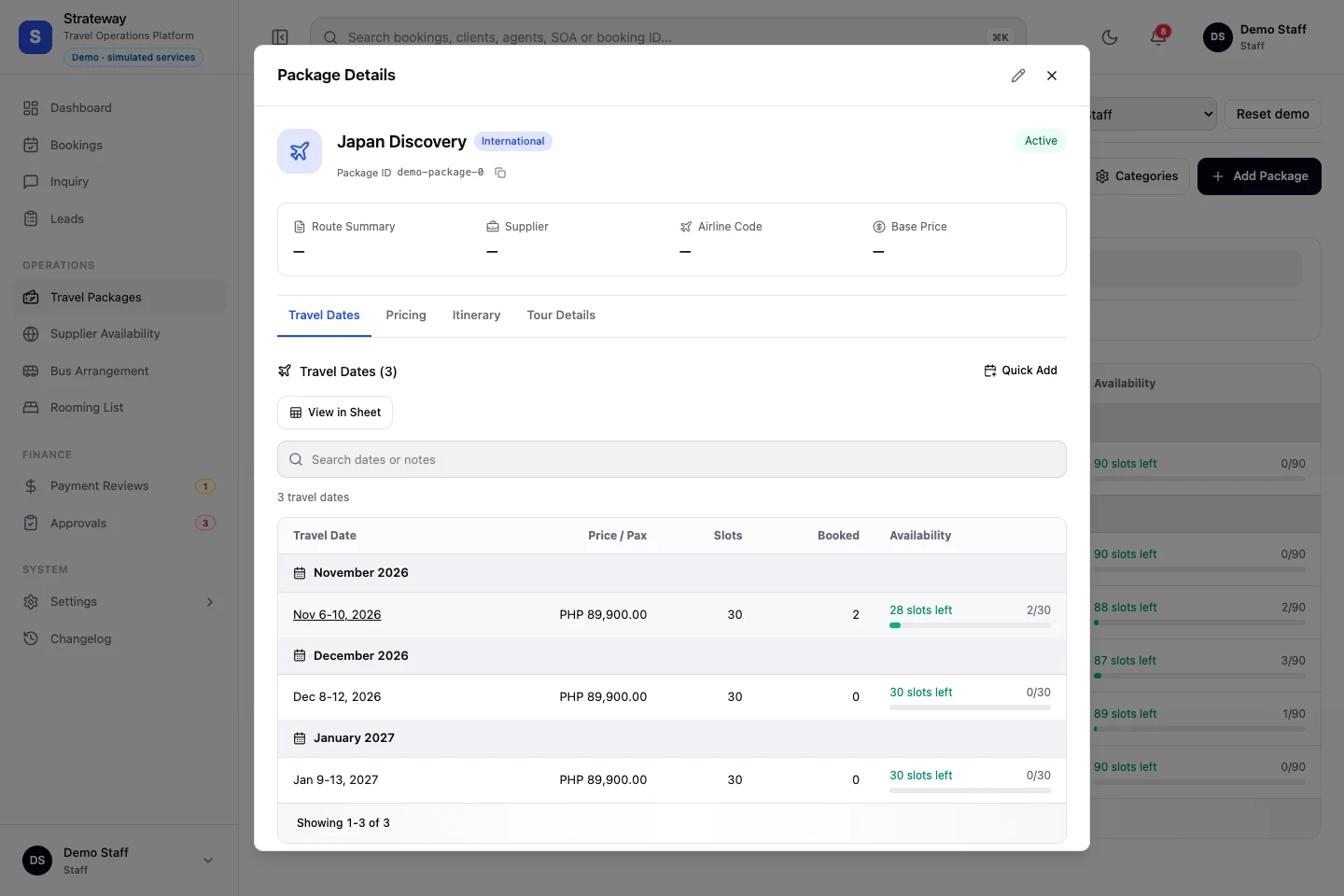This screenshot has width=1344, height=896.
Task: Open the Nov 6-10, 2026 travel date link
Action: [337, 615]
